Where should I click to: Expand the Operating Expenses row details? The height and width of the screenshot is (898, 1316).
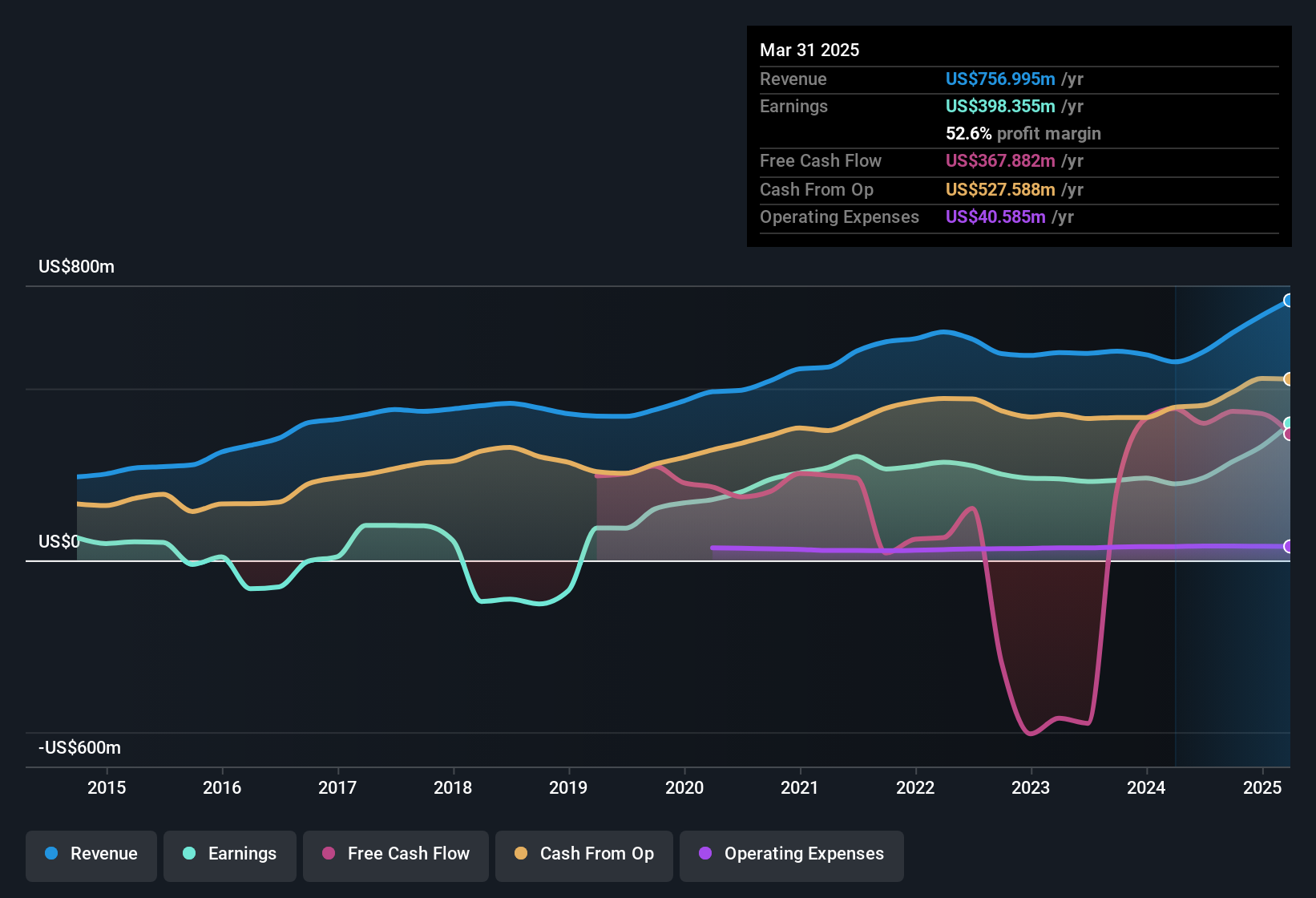point(839,216)
